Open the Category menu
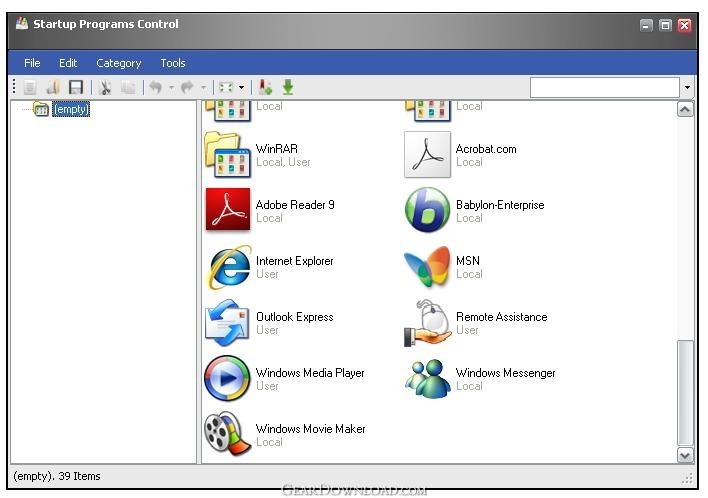708x498 pixels. (119, 63)
